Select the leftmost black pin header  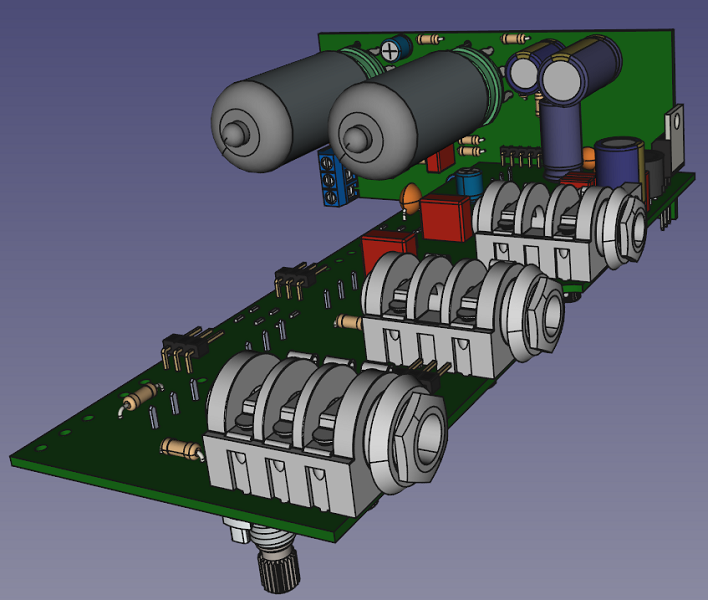pyautogui.click(x=184, y=348)
